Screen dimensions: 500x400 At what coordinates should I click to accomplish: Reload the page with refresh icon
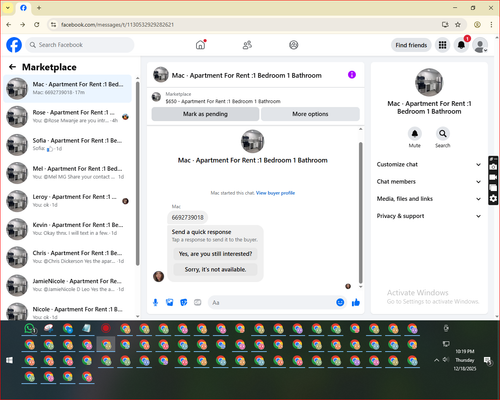(x=37, y=25)
